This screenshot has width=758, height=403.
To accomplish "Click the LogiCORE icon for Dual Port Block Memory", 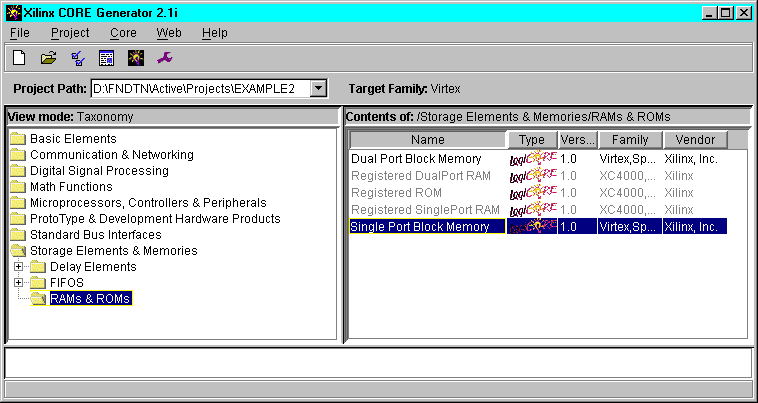I will tap(531, 159).
